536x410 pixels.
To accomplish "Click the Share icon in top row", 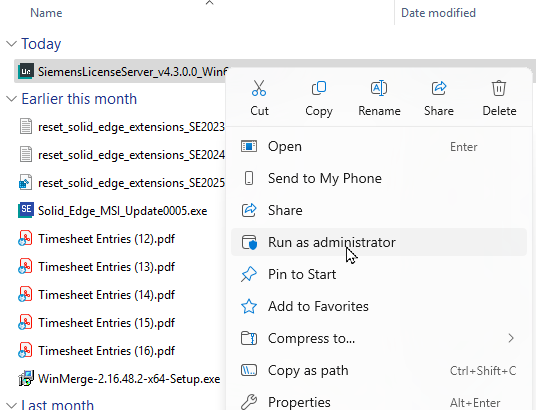I will click(x=439, y=88).
